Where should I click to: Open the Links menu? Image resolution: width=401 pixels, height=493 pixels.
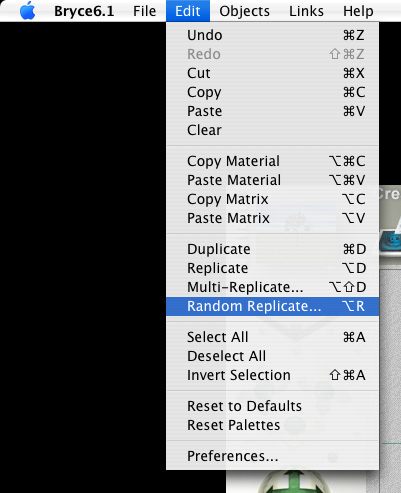(x=306, y=11)
